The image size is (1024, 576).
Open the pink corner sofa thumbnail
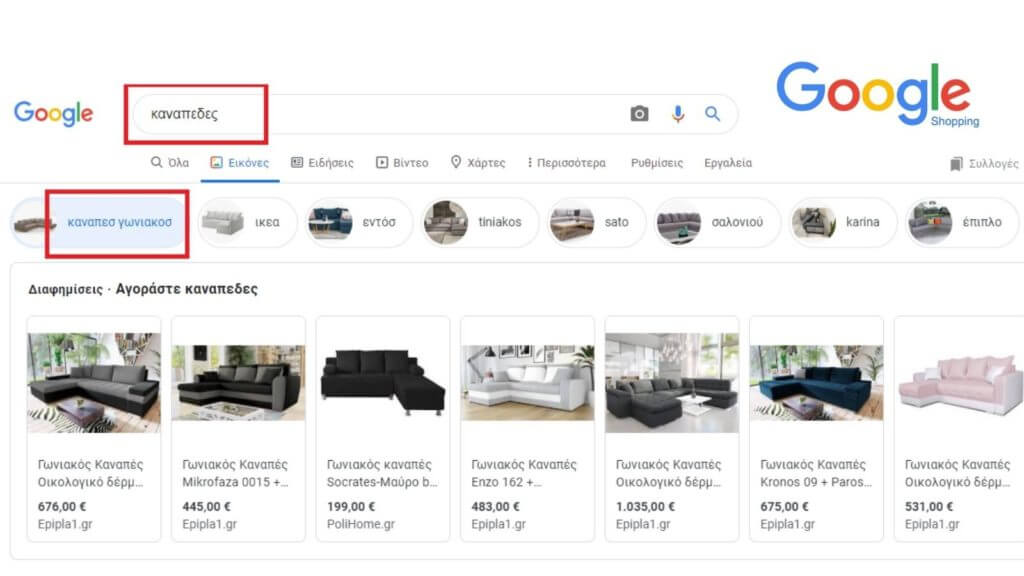(960, 381)
